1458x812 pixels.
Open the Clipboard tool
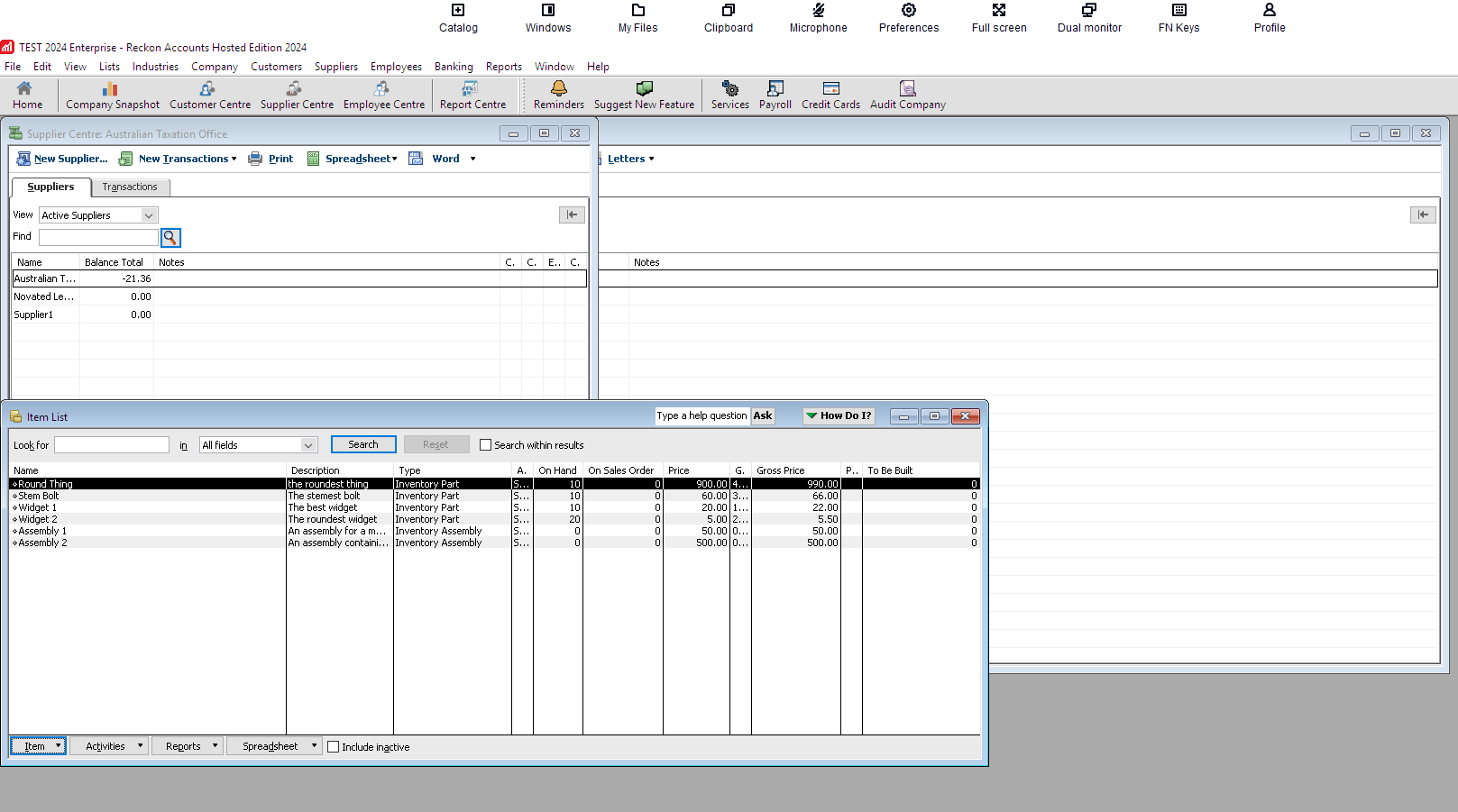[729, 18]
